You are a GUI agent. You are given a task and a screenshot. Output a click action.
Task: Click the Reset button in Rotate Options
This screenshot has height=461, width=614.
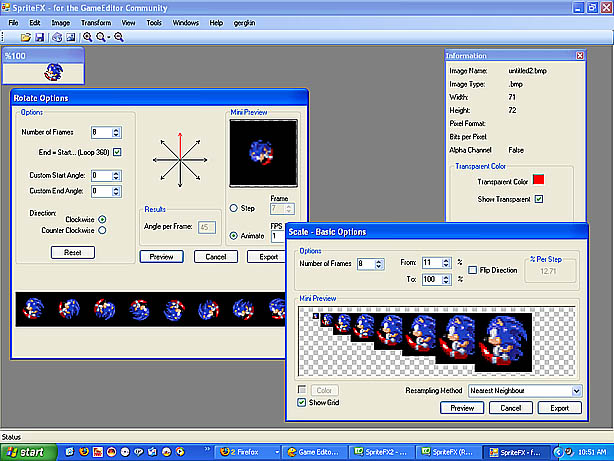73,252
